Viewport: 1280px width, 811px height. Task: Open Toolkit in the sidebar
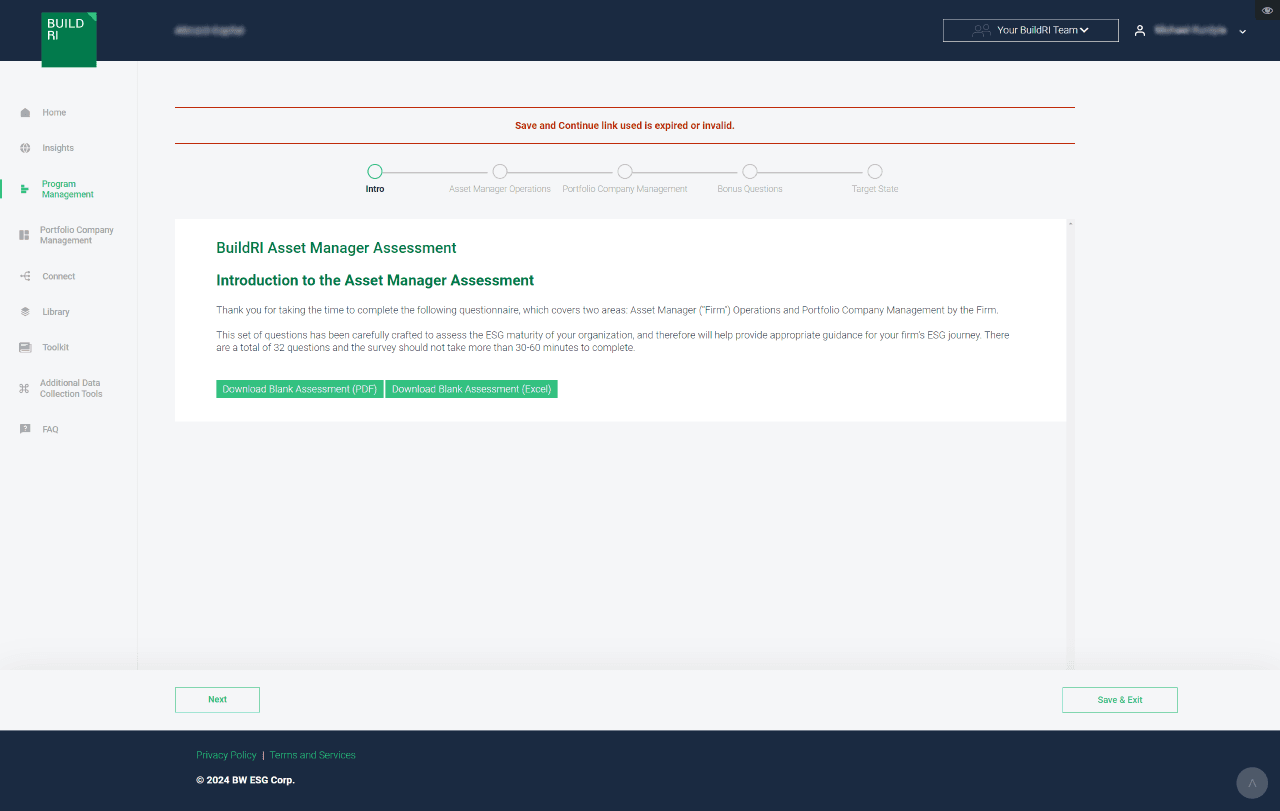[x=56, y=347]
